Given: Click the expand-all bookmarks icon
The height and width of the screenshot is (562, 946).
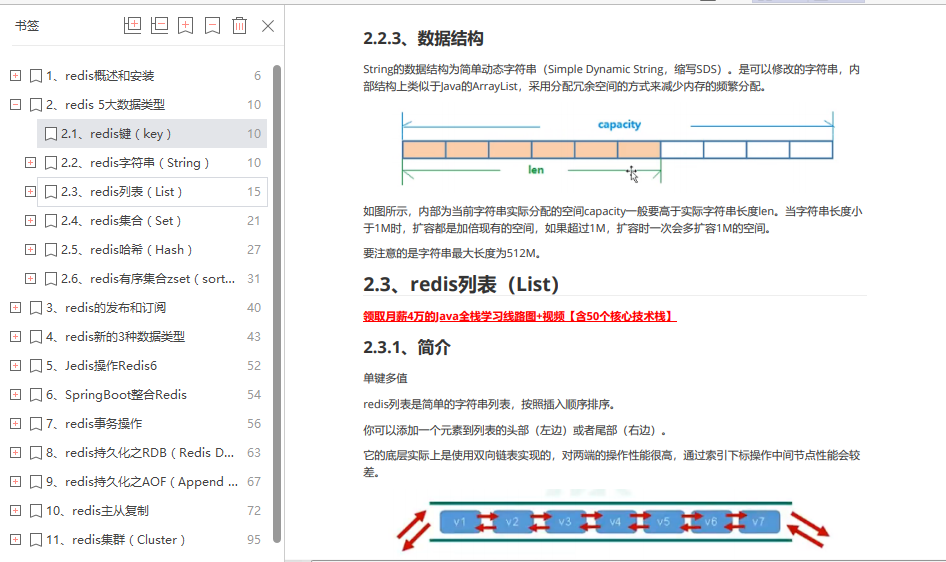Looking at the screenshot, I should [x=132, y=25].
